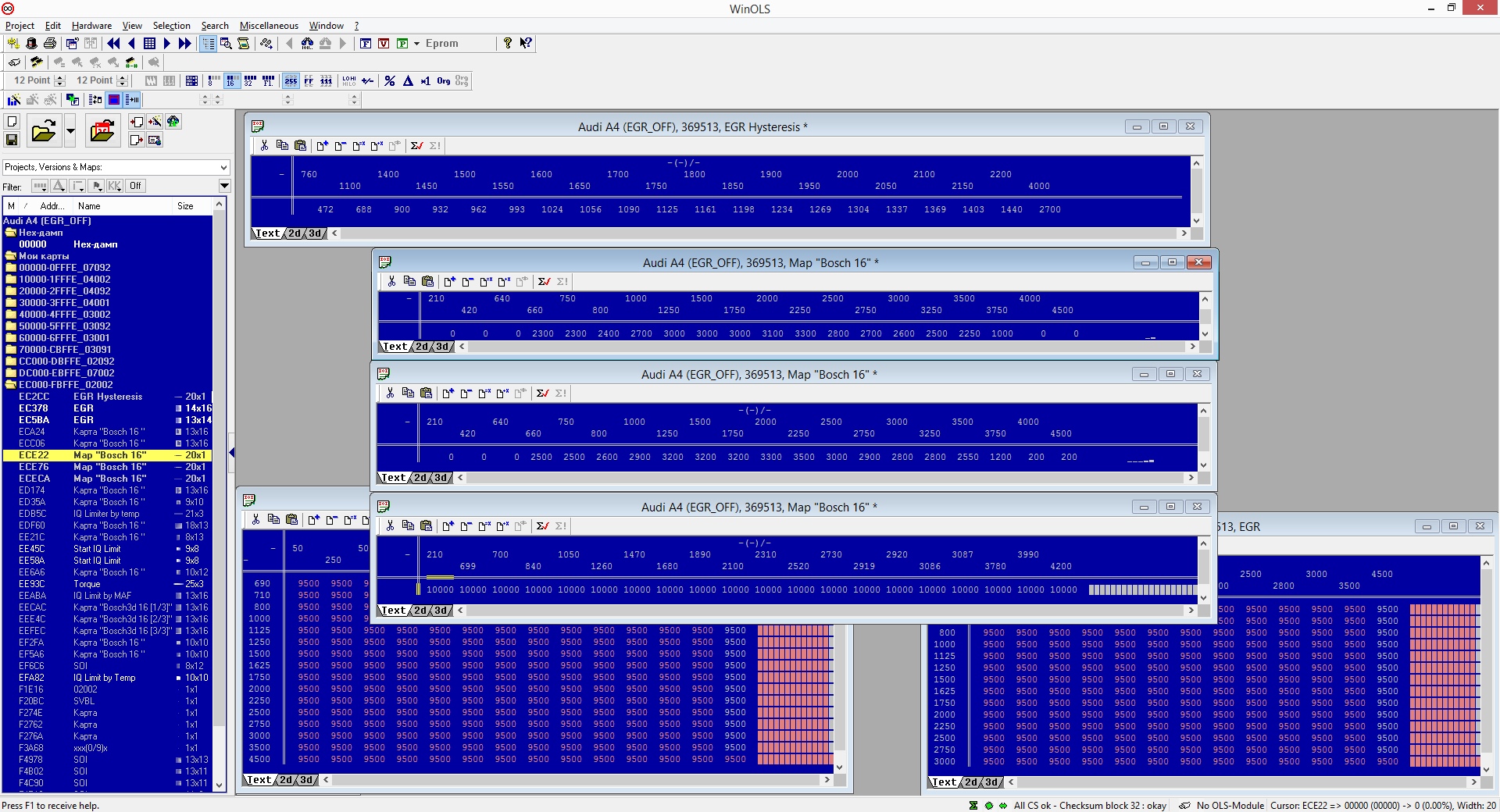Screen dimensions: 1500x812
Task: Toggle decimal 255 number format
Action: click(291, 80)
